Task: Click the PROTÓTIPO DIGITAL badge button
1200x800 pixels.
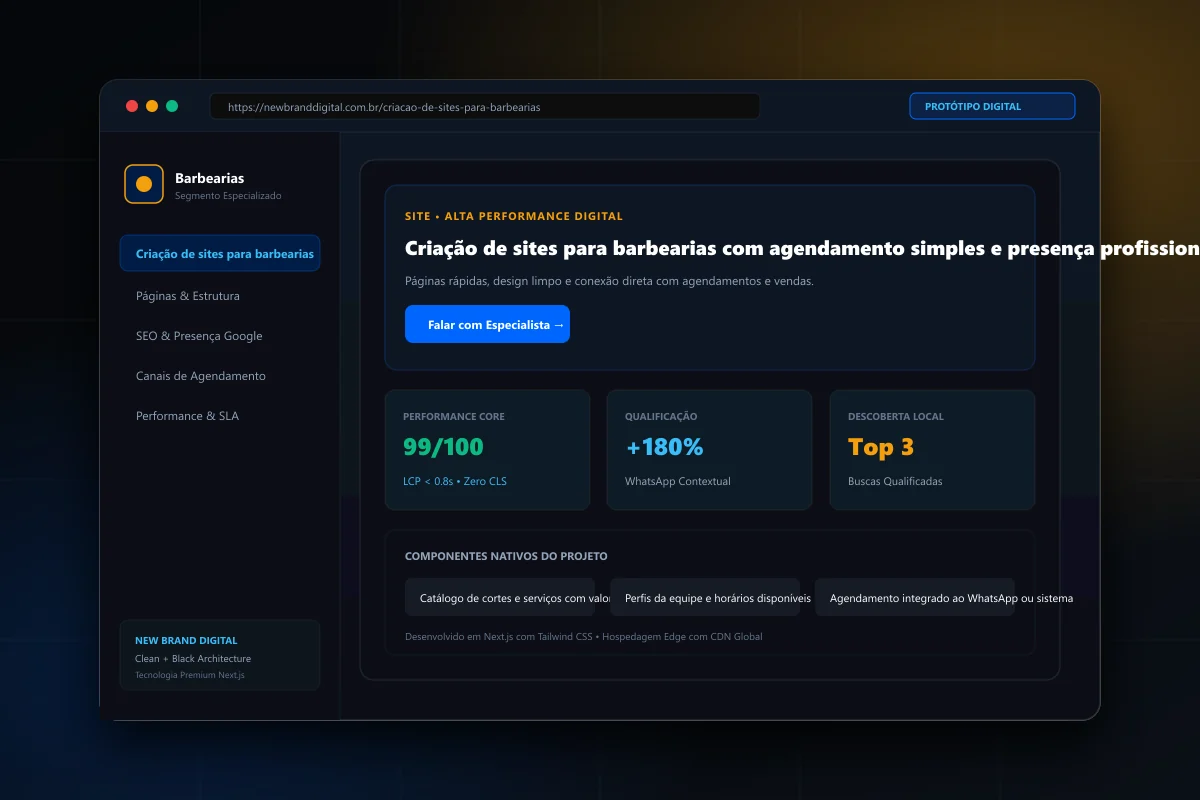Action: point(992,106)
